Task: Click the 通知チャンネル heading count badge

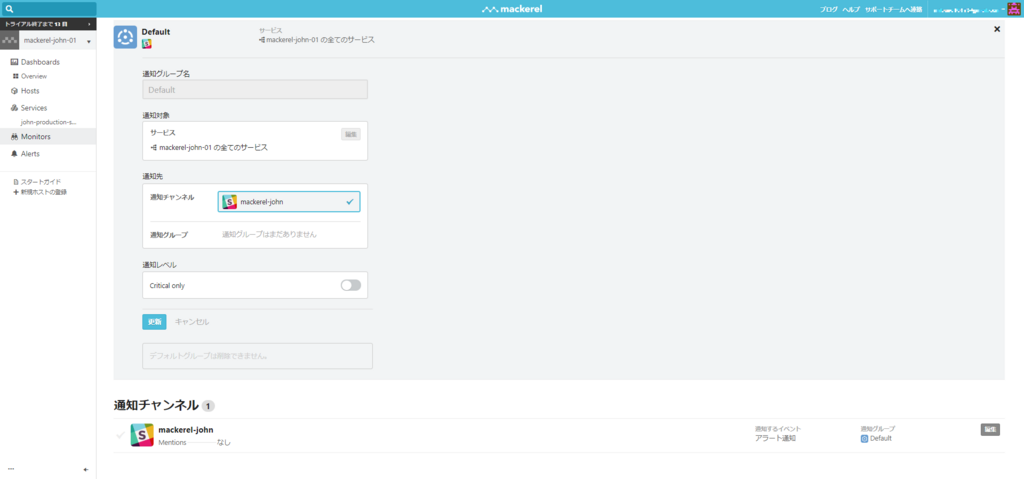Action: click(208, 406)
